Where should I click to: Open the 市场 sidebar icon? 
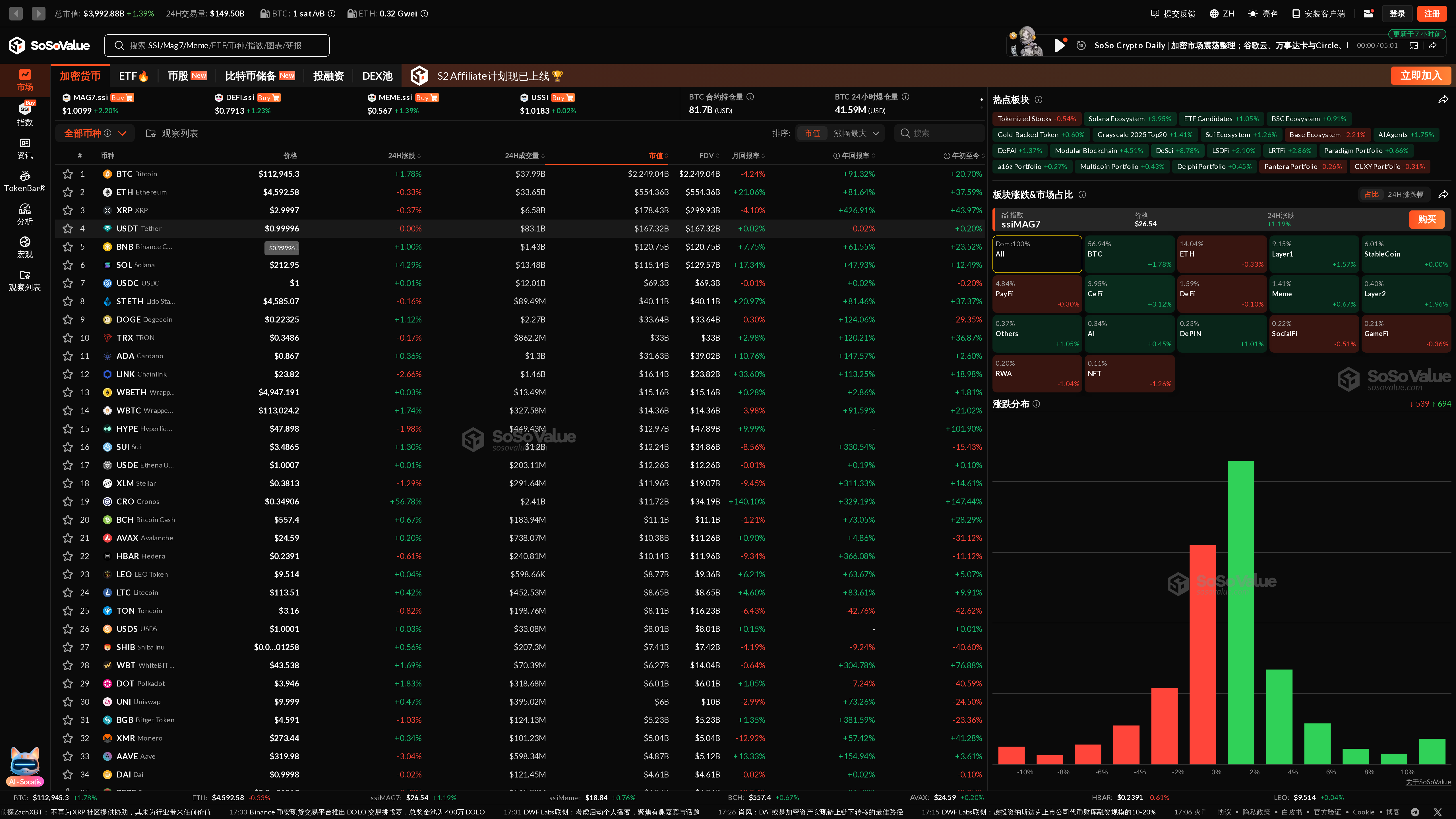[25, 80]
